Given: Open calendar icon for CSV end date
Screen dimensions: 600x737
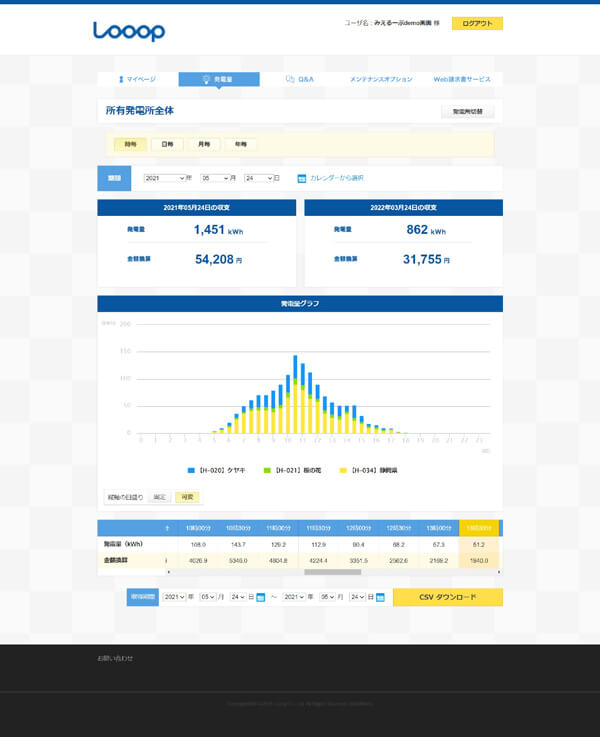Looking at the screenshot, I should pyautogui.click(x=380, y=597).
